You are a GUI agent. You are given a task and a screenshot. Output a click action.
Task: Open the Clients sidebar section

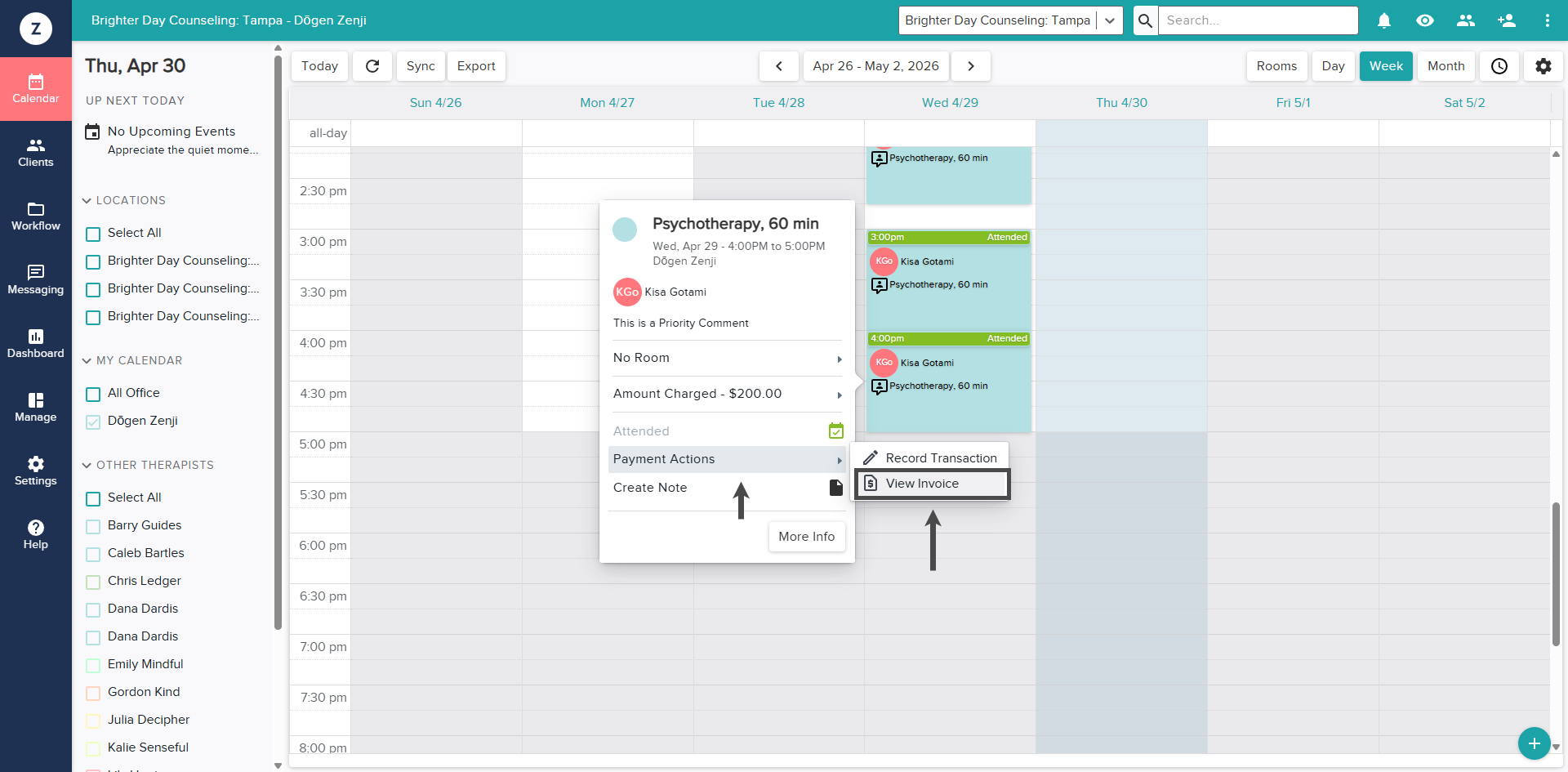(x=36, y=153)
